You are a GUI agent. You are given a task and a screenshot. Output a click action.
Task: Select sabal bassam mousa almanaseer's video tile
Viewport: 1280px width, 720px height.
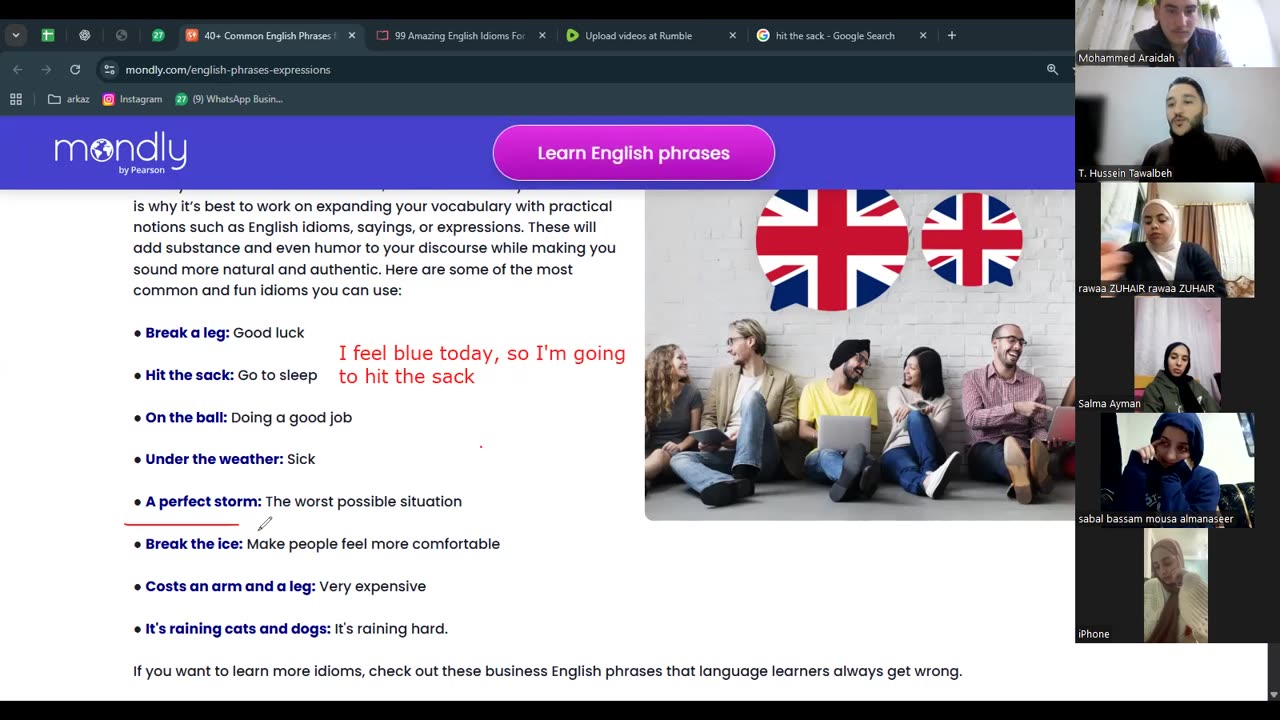[1177, 470]
